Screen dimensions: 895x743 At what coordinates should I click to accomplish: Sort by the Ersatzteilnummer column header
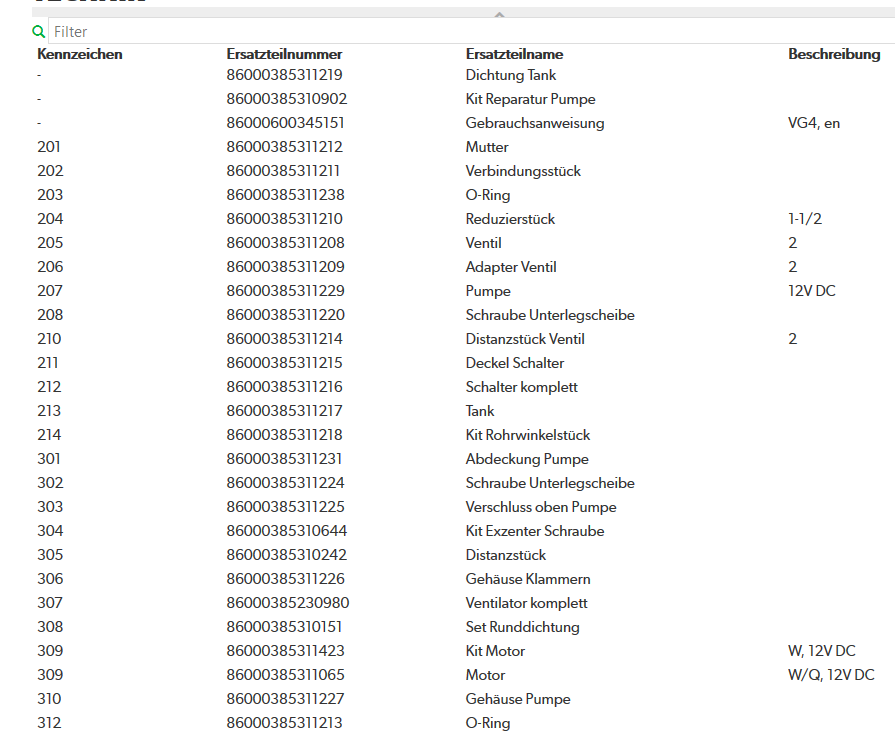pyautogui.click(x=284, y=54)
